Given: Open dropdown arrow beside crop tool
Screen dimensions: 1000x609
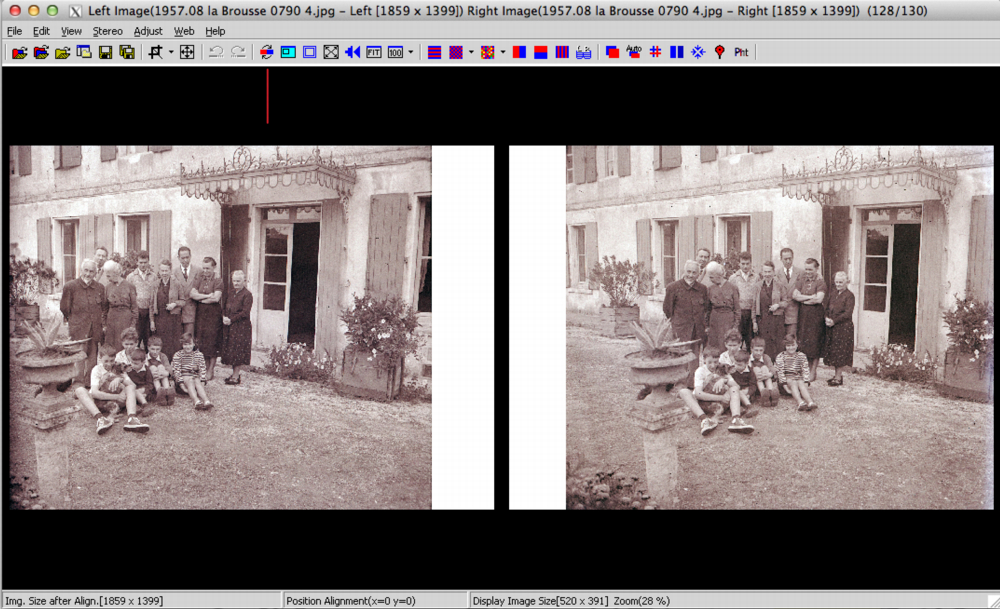Looking at the screenshot, I should (x=171, y=52).
